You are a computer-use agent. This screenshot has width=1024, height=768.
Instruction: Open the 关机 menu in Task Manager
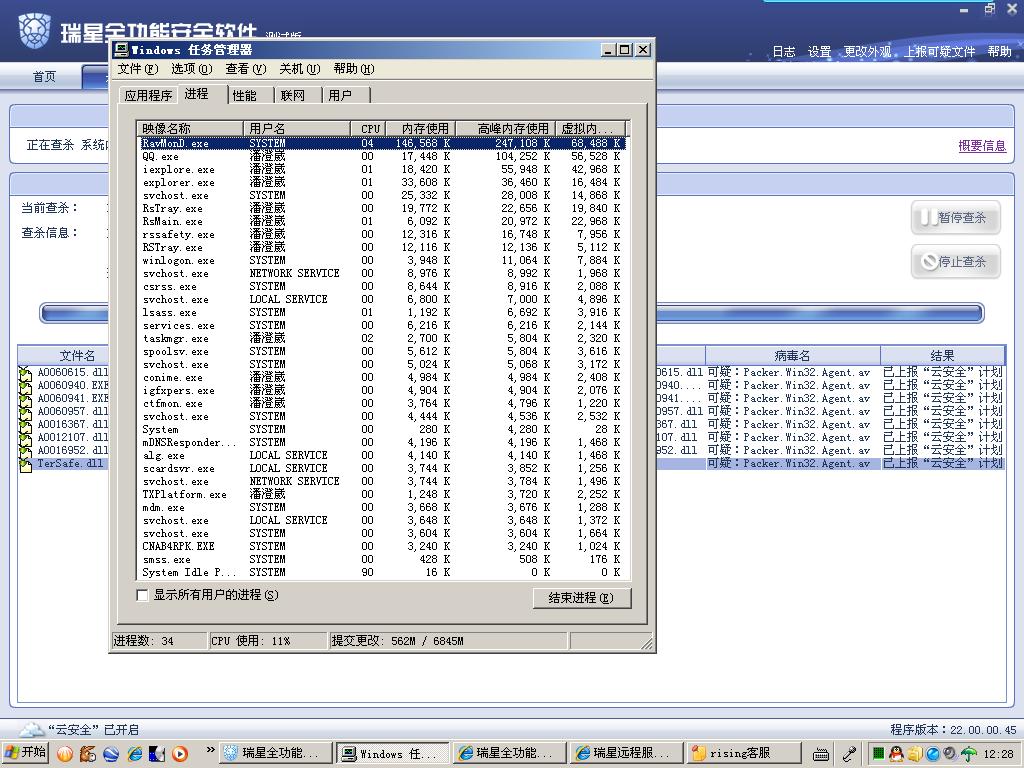click(x=299, y=69)
